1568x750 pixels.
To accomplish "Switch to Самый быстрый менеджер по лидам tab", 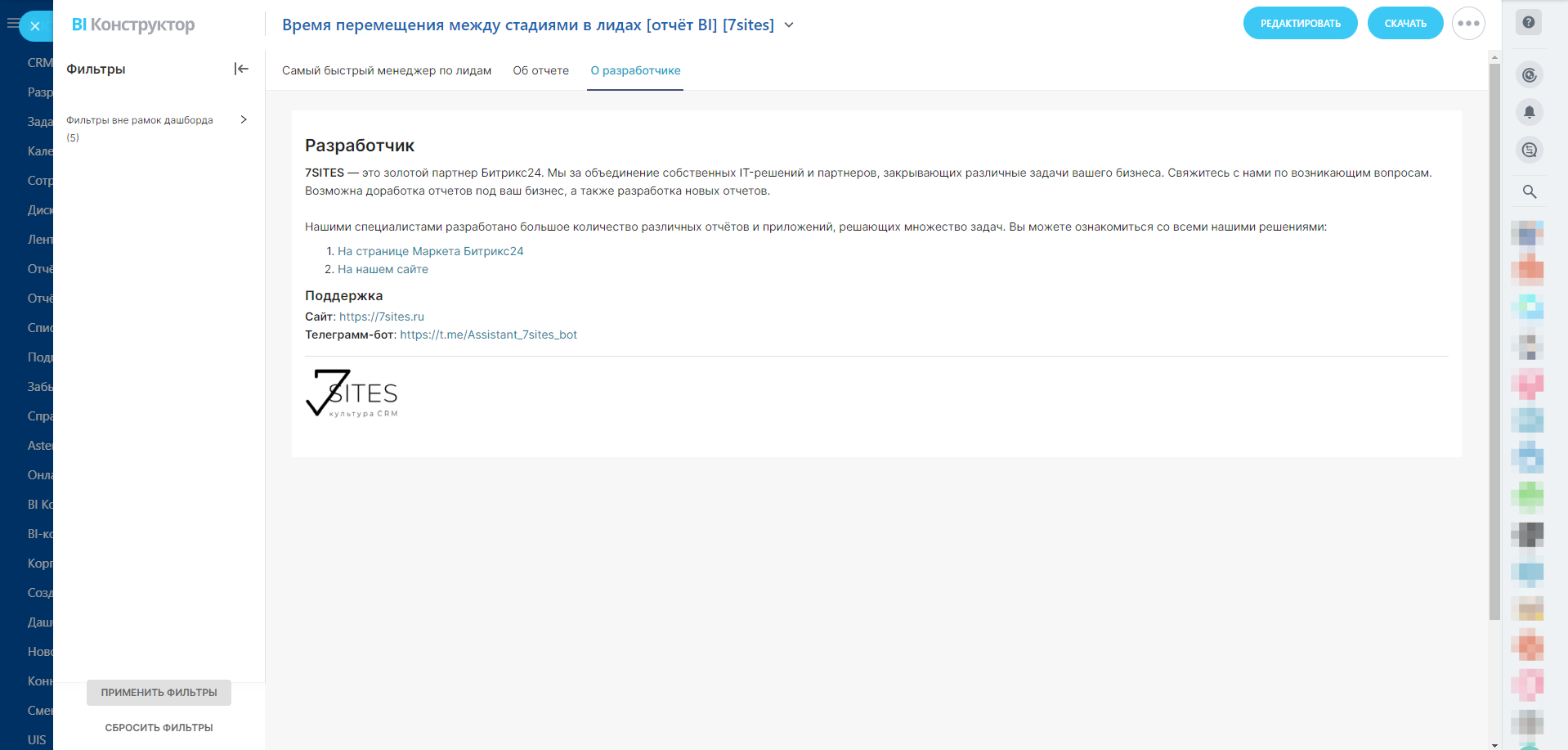I will (x=387, y=70).
